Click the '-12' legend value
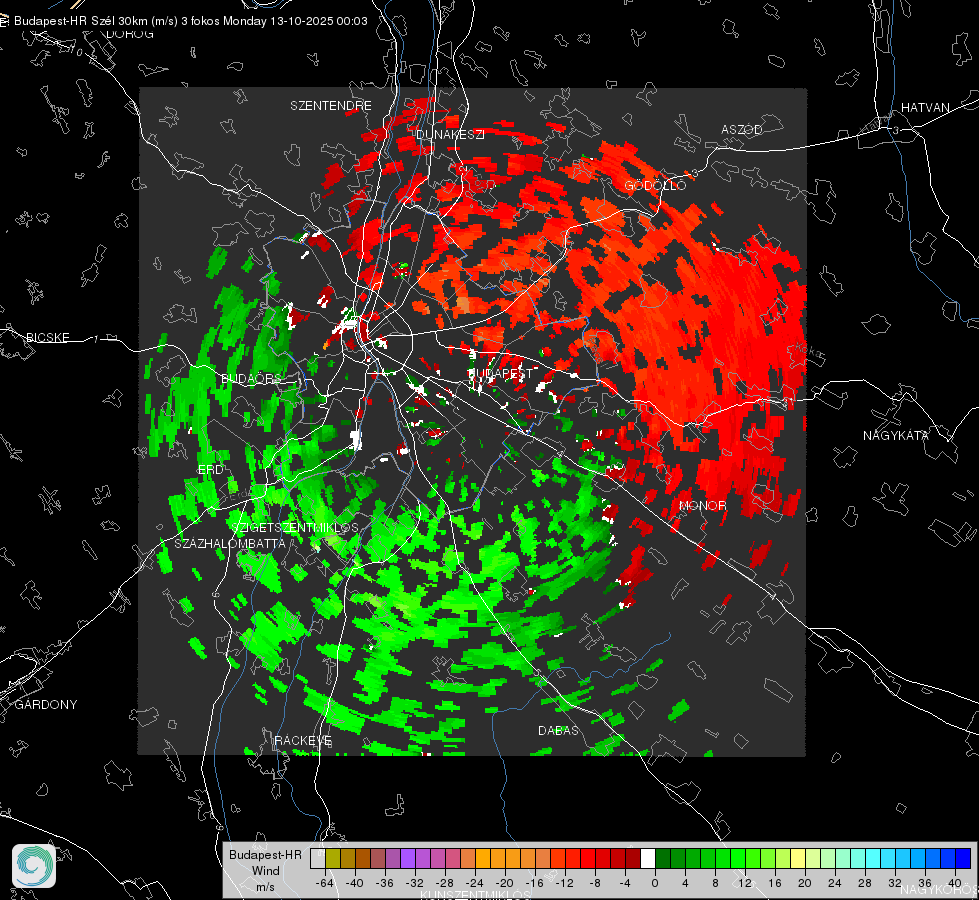 tap(565, 883)
